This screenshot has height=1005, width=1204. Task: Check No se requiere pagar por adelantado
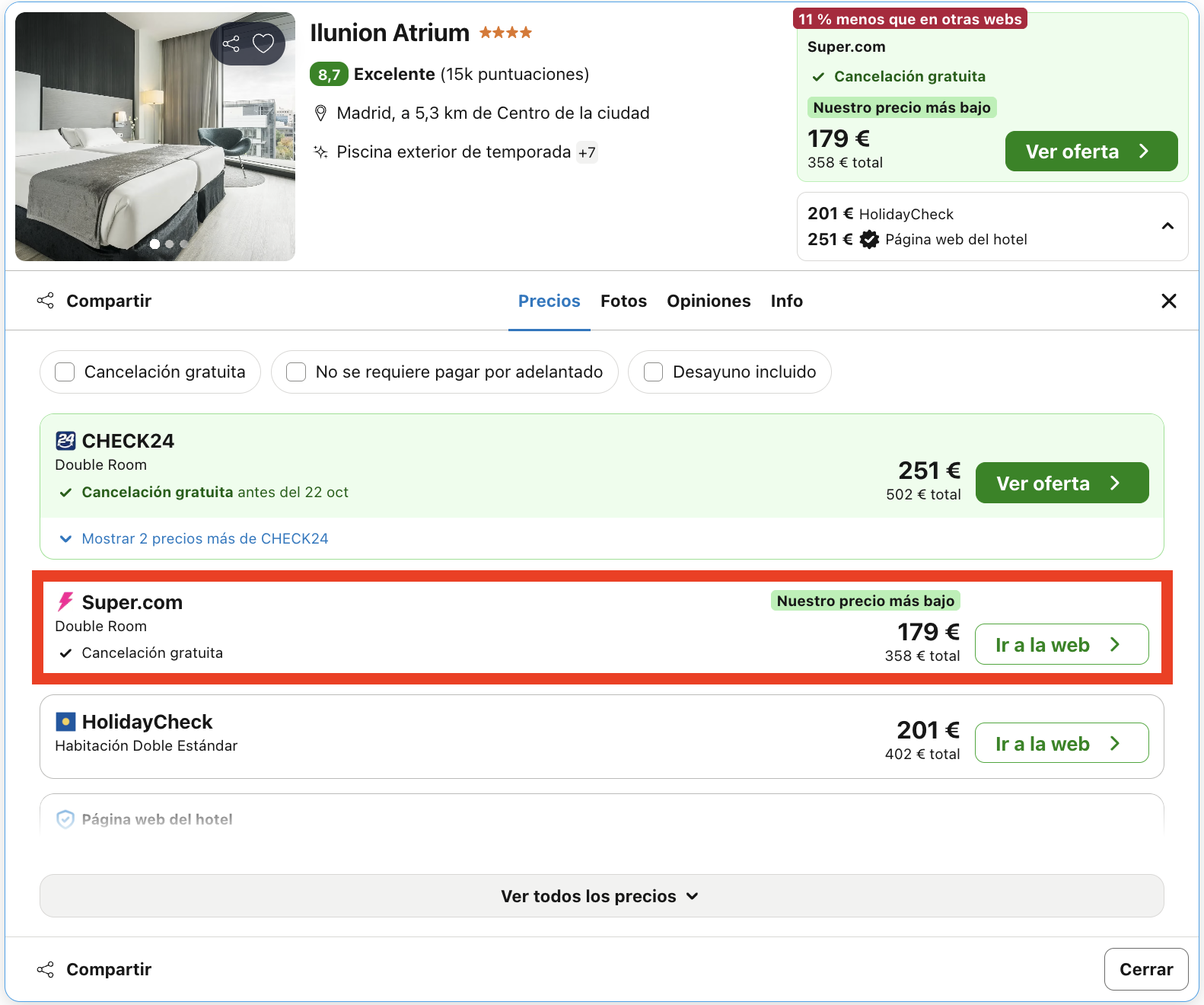(x=296, y=372)
